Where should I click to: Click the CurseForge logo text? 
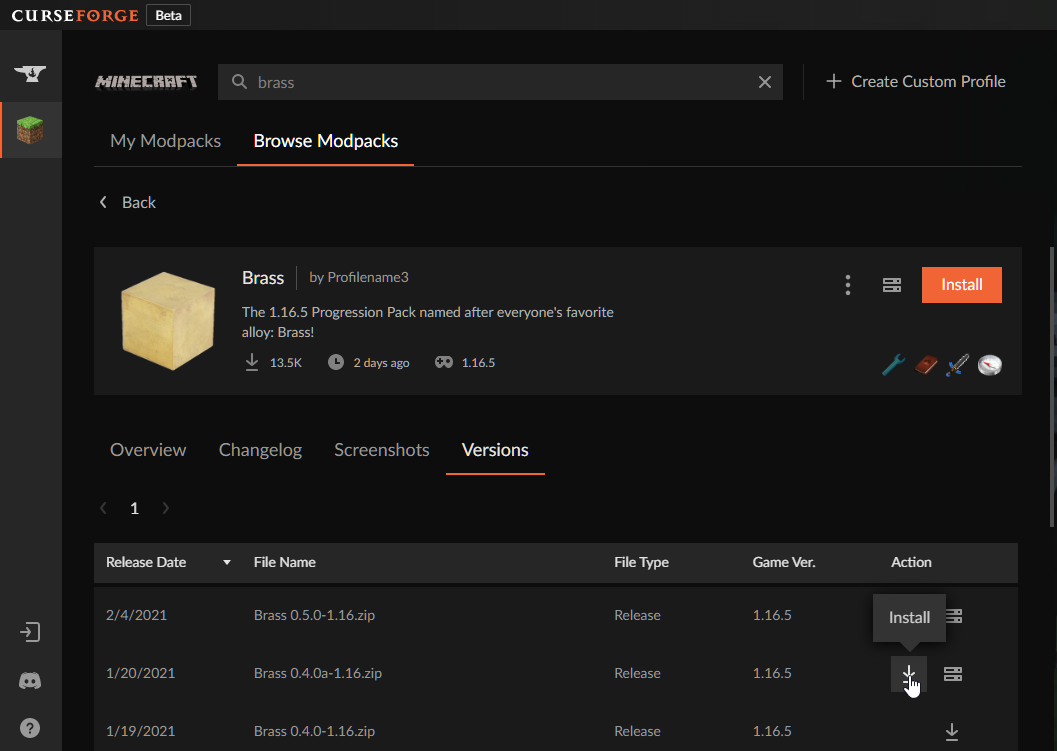pos(75,15)
